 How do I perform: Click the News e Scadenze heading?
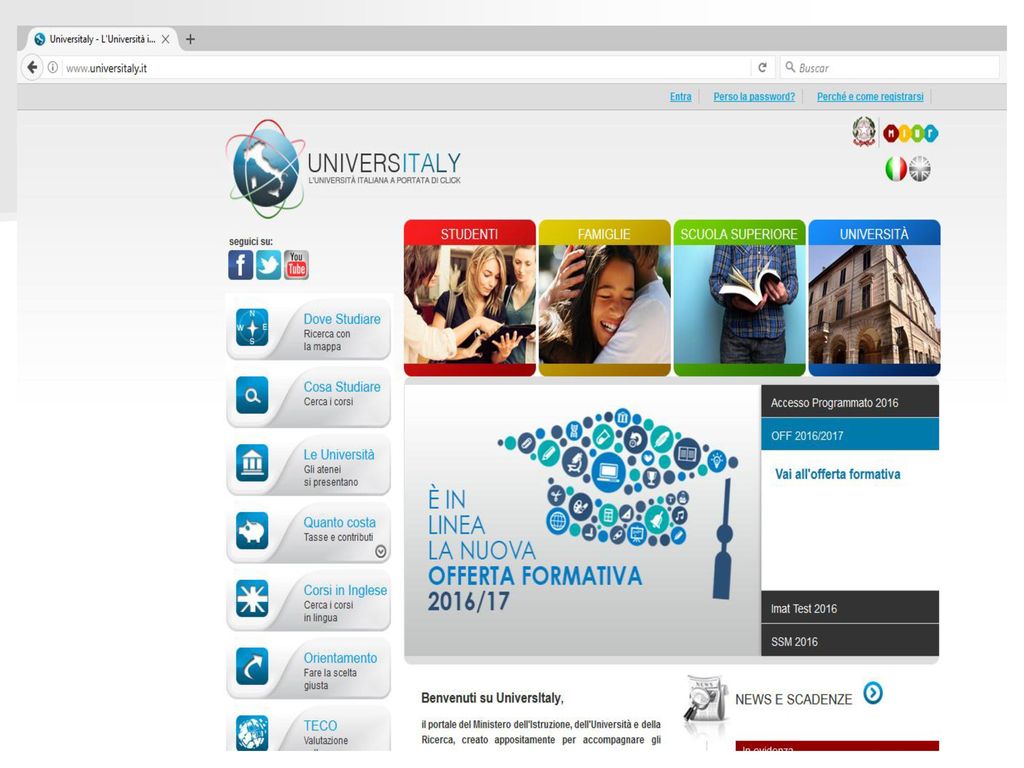[x=793, y=699]
